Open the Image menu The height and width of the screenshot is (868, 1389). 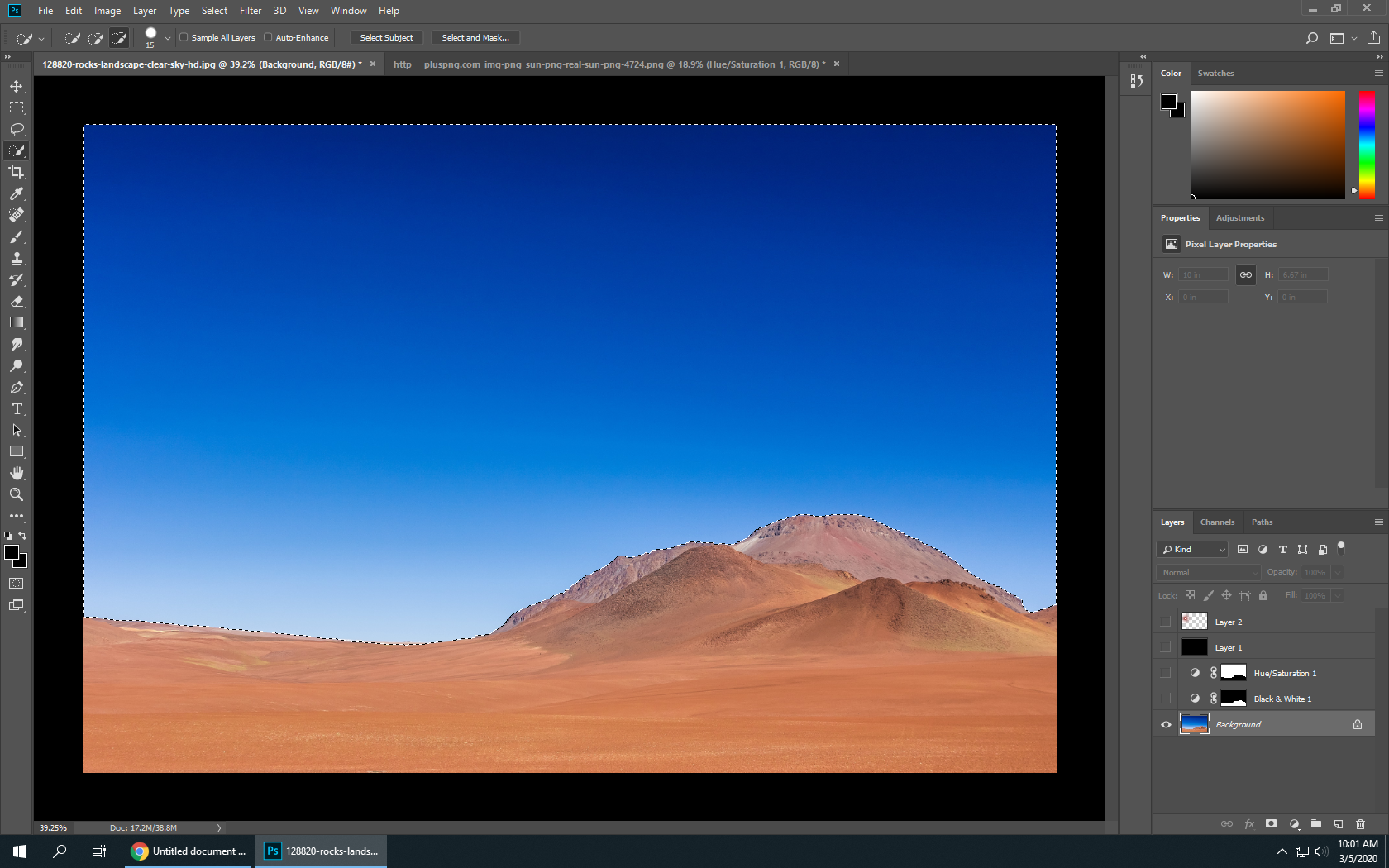(x=107, y=11)
